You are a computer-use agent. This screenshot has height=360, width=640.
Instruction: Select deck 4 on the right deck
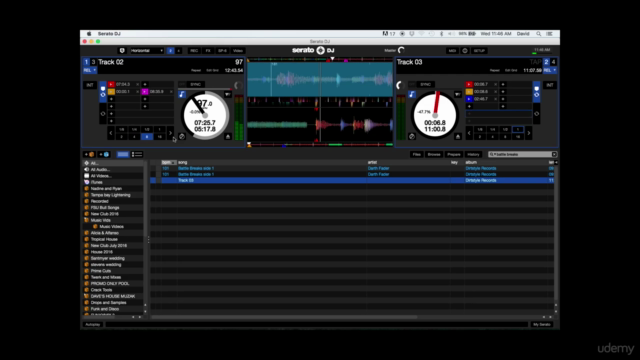pos(553,62)
